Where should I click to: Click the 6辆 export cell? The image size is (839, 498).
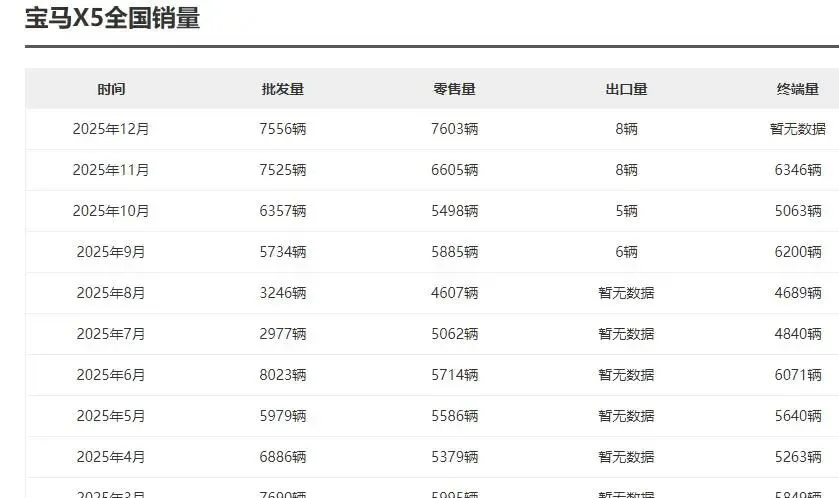626,252
